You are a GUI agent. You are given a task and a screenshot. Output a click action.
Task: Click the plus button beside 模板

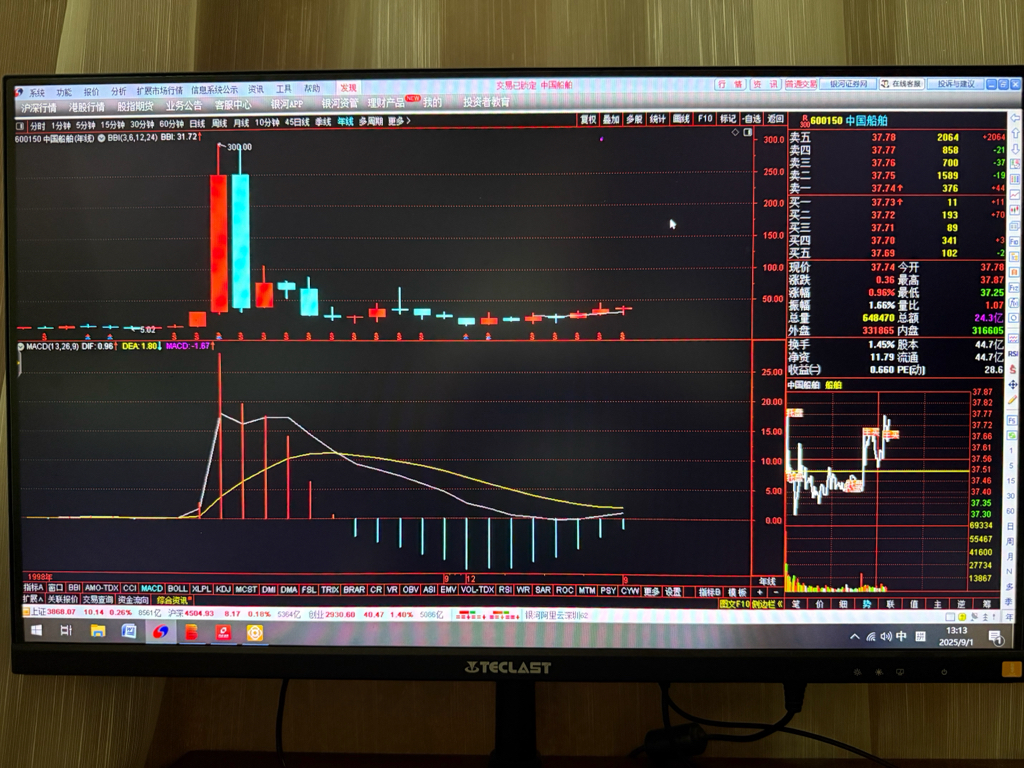(x=760, y=592)
